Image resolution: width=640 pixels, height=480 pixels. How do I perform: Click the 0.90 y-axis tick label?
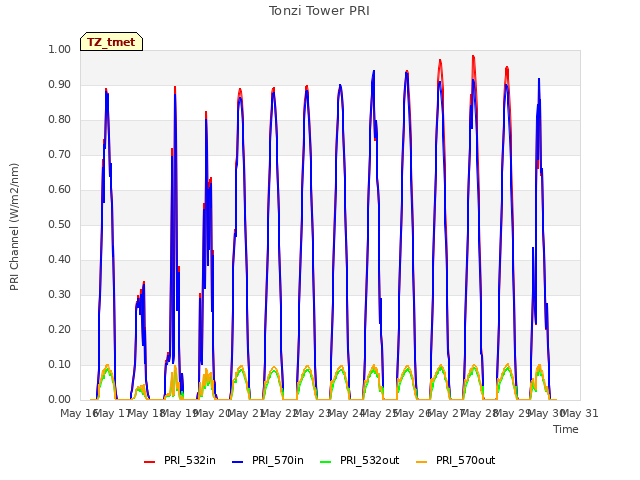[60, 84]
